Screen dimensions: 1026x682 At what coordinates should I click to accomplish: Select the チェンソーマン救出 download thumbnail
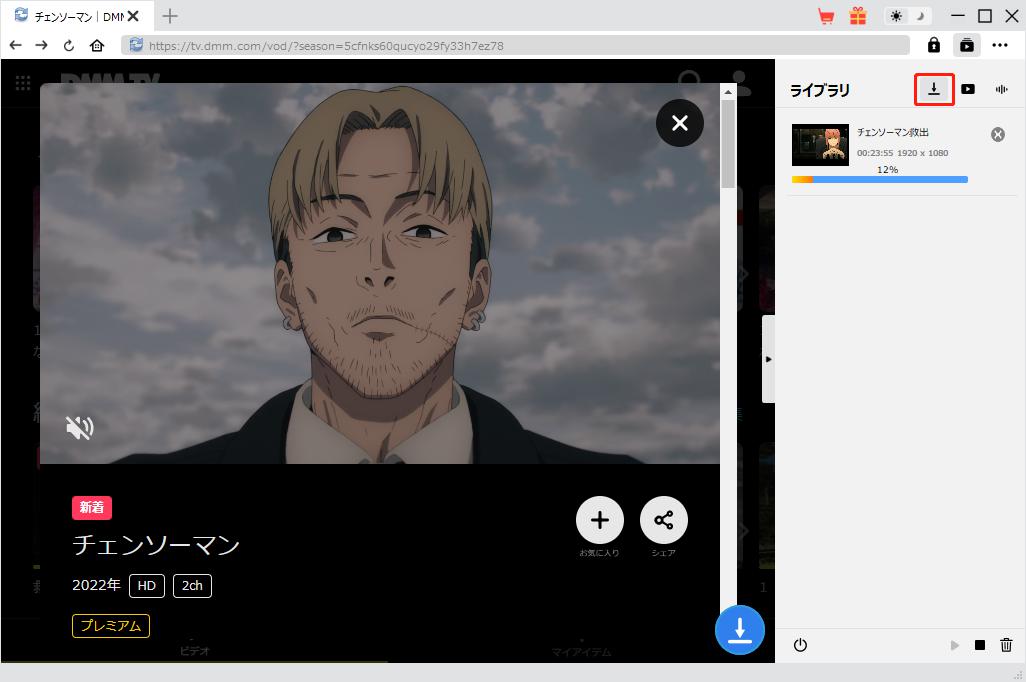(x=820, y=145)
